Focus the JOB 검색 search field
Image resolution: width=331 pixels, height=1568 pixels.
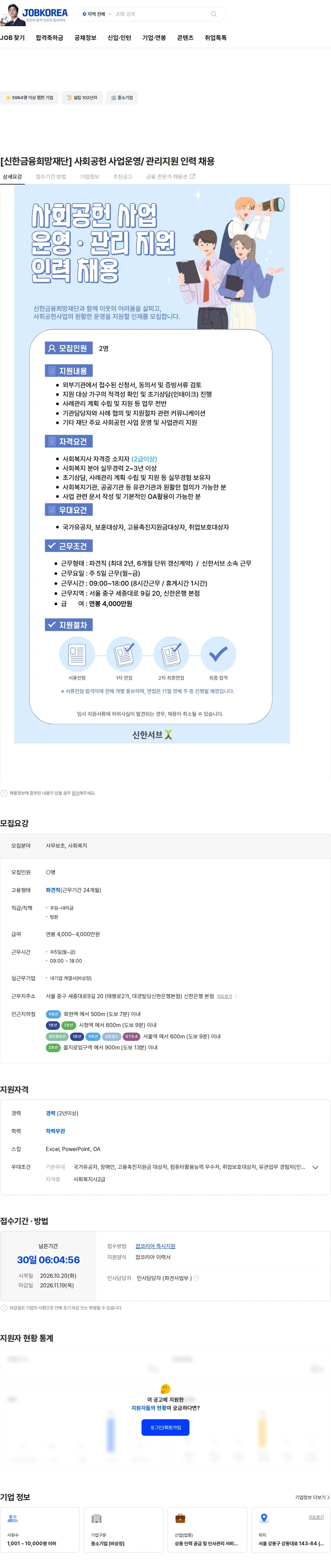click(160, 14)
